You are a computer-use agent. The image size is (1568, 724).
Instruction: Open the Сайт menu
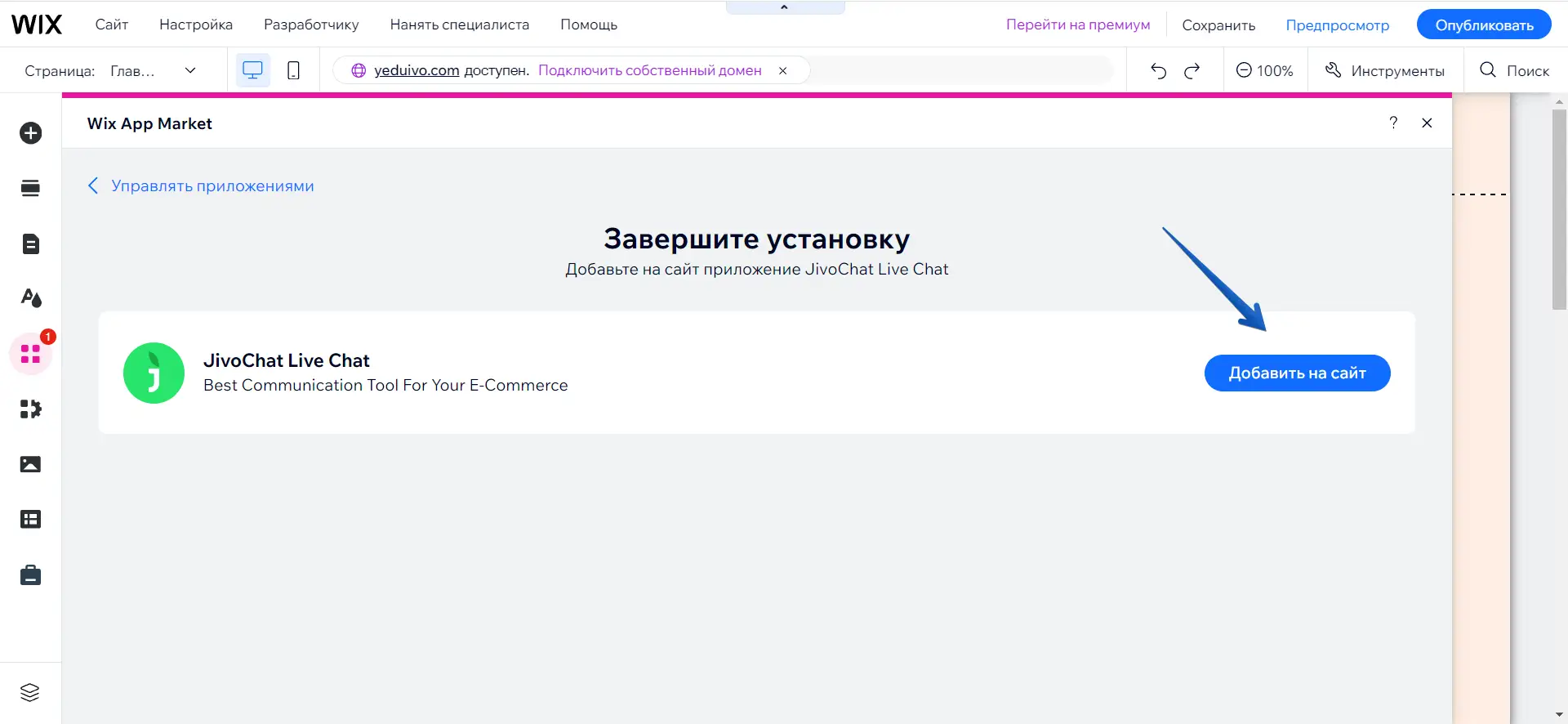click(111, 25)
